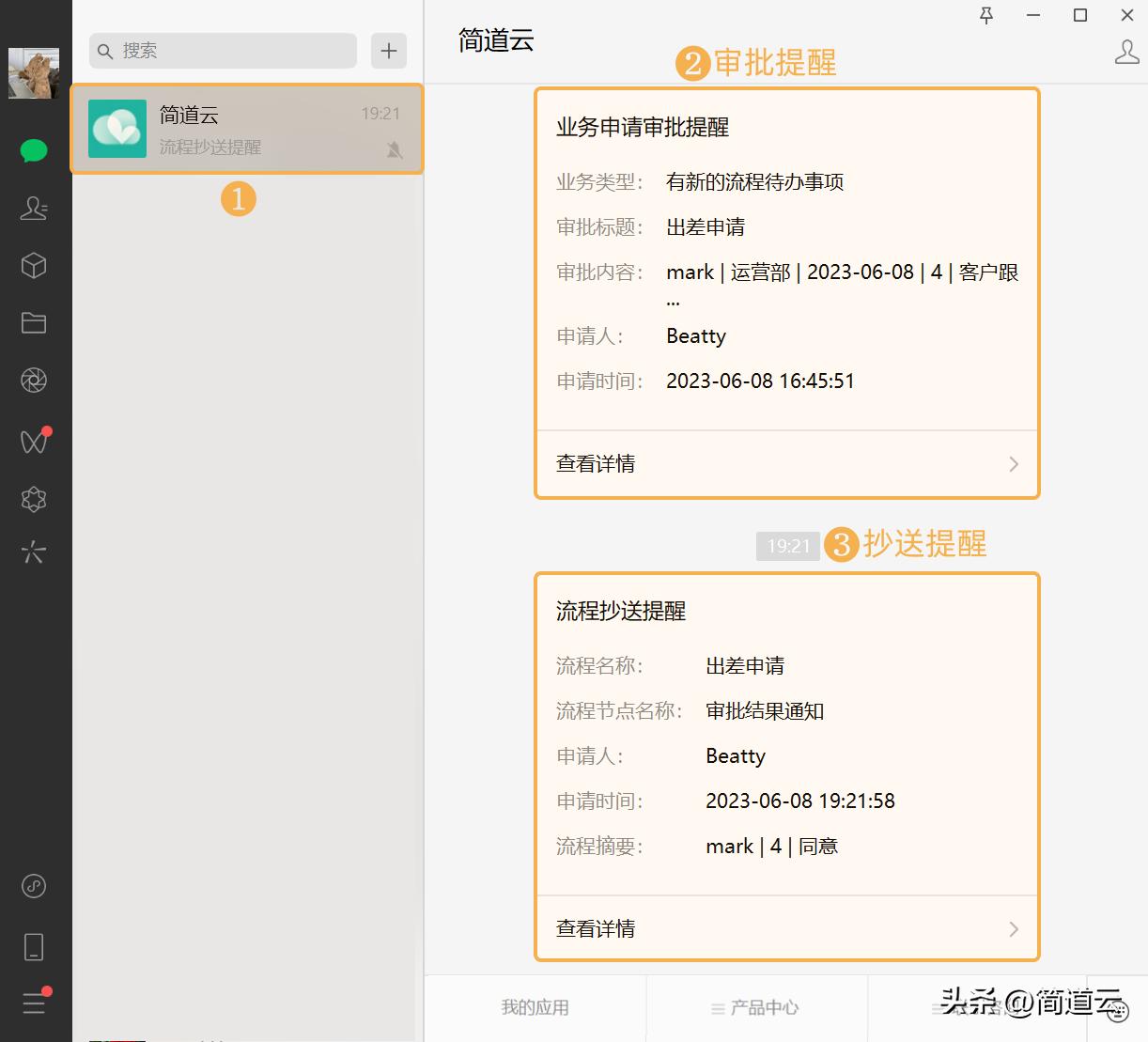Open the contact profile icon top right
1148x1042 pixels.
coord(1126,52)
